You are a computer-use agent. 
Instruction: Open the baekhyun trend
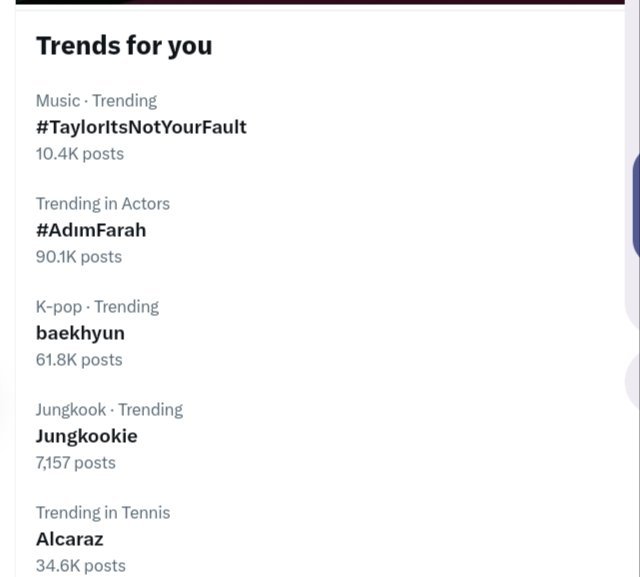point(80,333)
